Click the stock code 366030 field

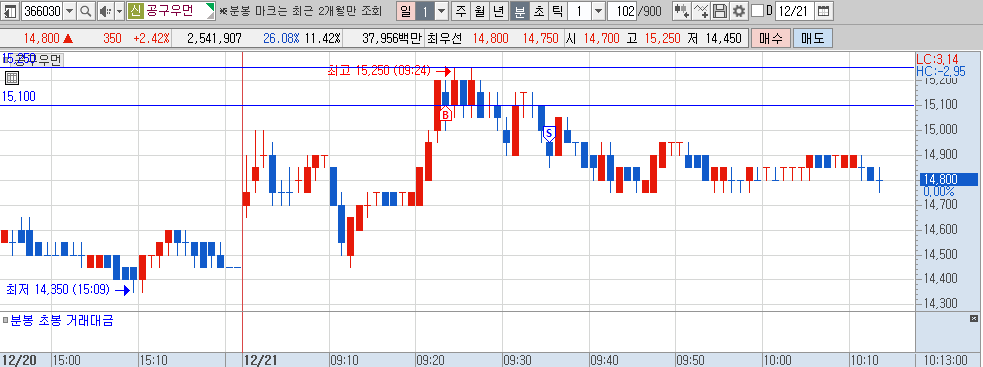42,11
